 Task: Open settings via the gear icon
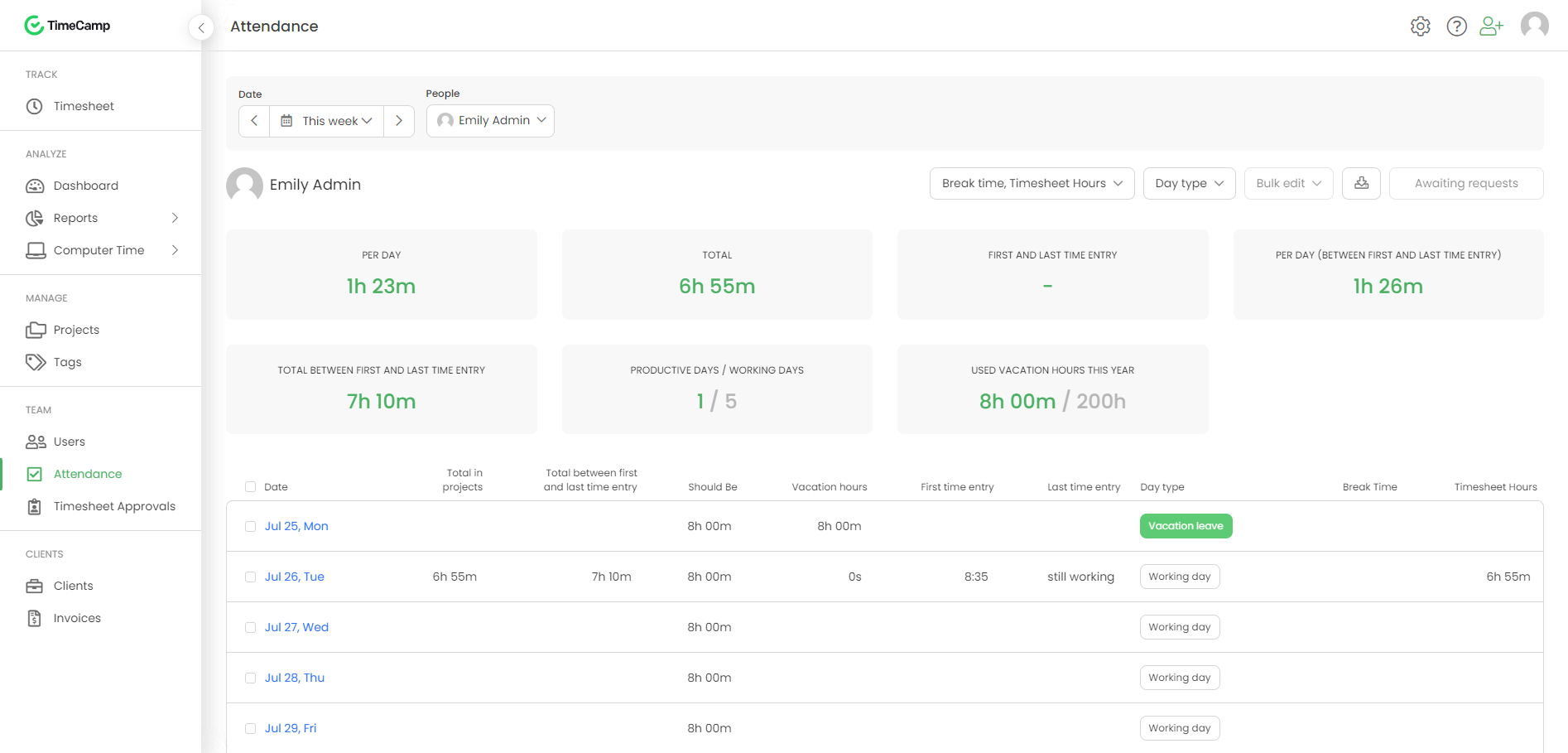coord(1420,27)
